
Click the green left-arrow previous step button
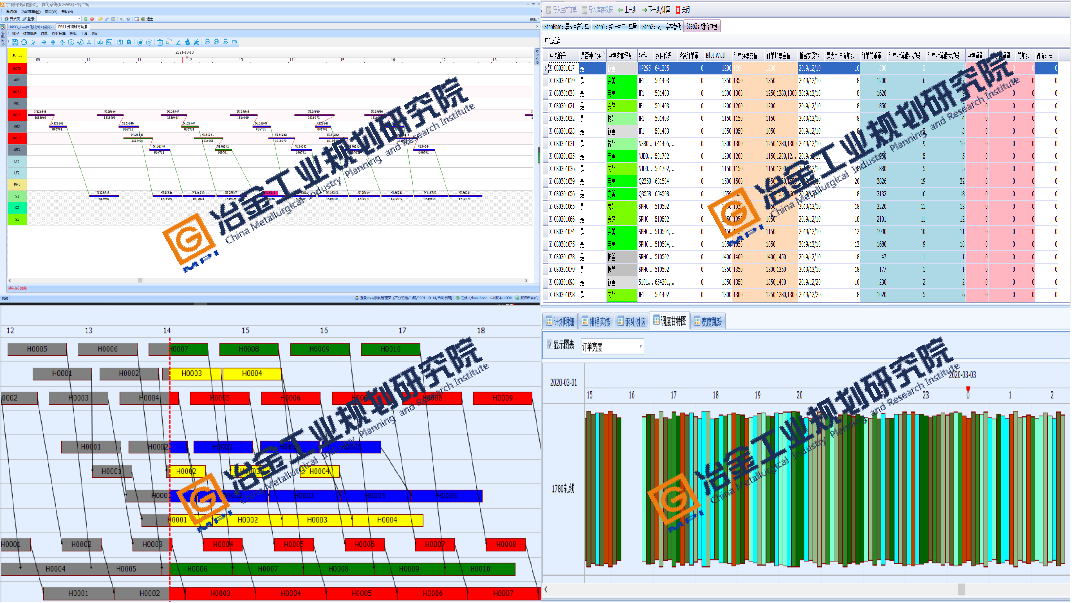click(626, 10)
